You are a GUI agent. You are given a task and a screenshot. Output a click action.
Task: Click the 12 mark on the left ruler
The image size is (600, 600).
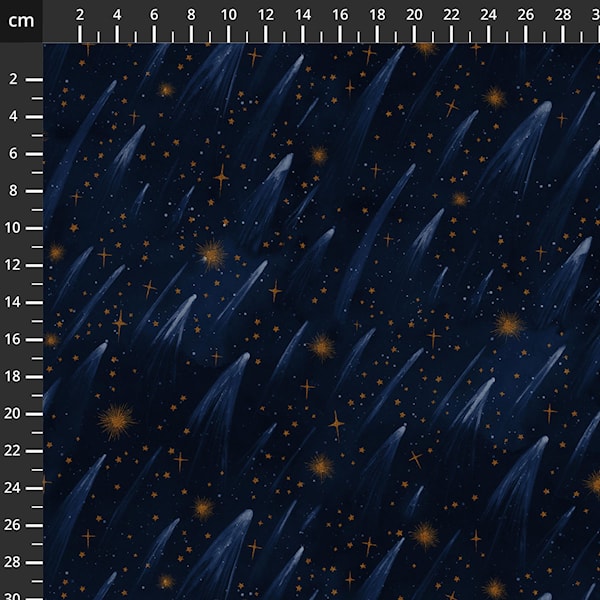(16, 265)
